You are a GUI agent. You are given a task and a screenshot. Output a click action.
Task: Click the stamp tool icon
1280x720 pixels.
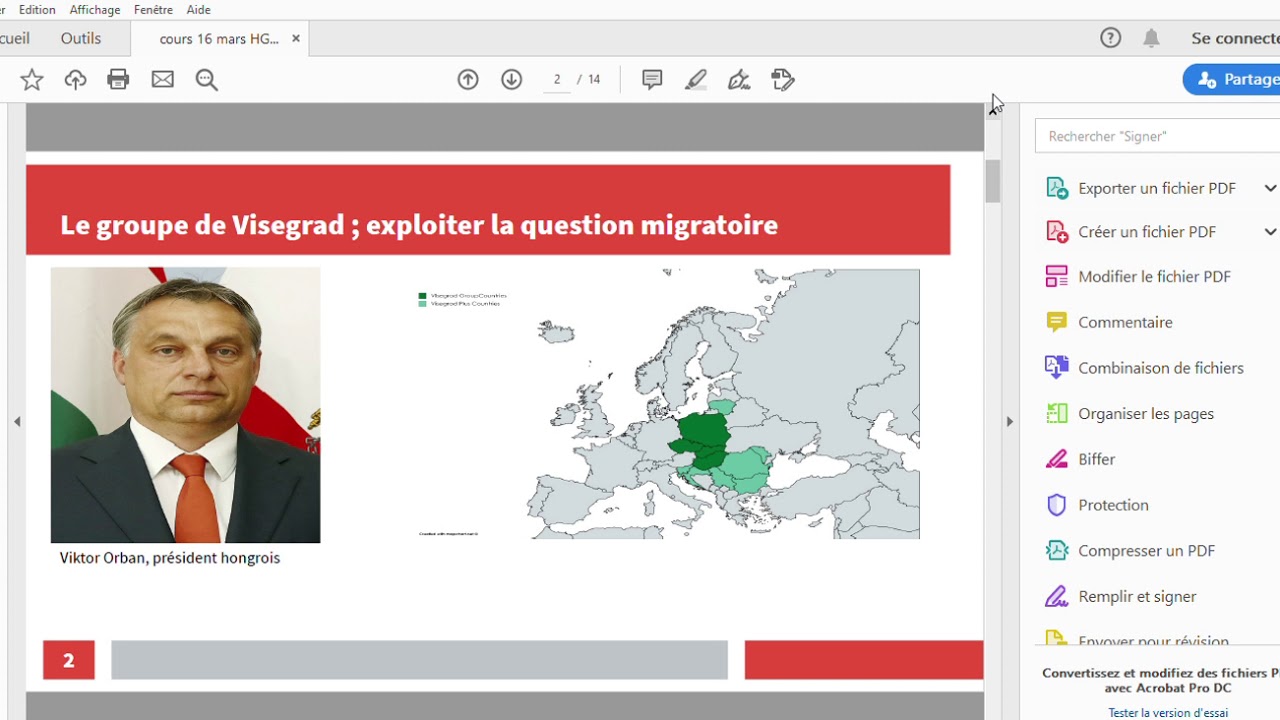[x=783, y=80]
